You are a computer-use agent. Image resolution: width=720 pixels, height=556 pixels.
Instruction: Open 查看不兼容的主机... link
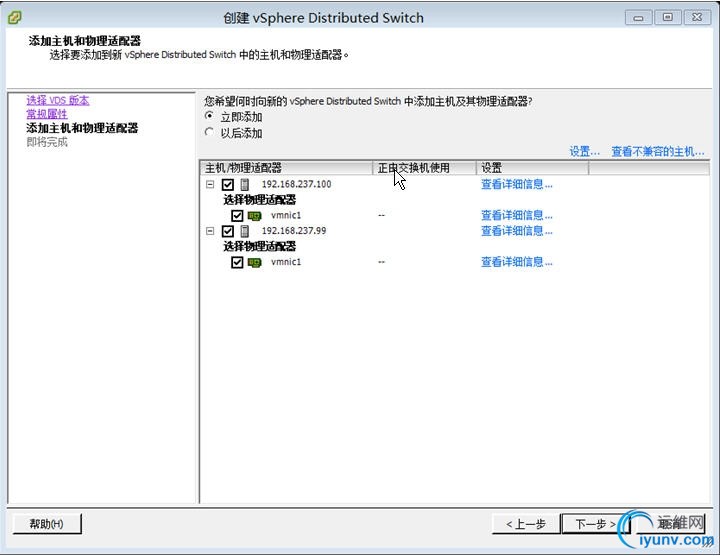658,152
